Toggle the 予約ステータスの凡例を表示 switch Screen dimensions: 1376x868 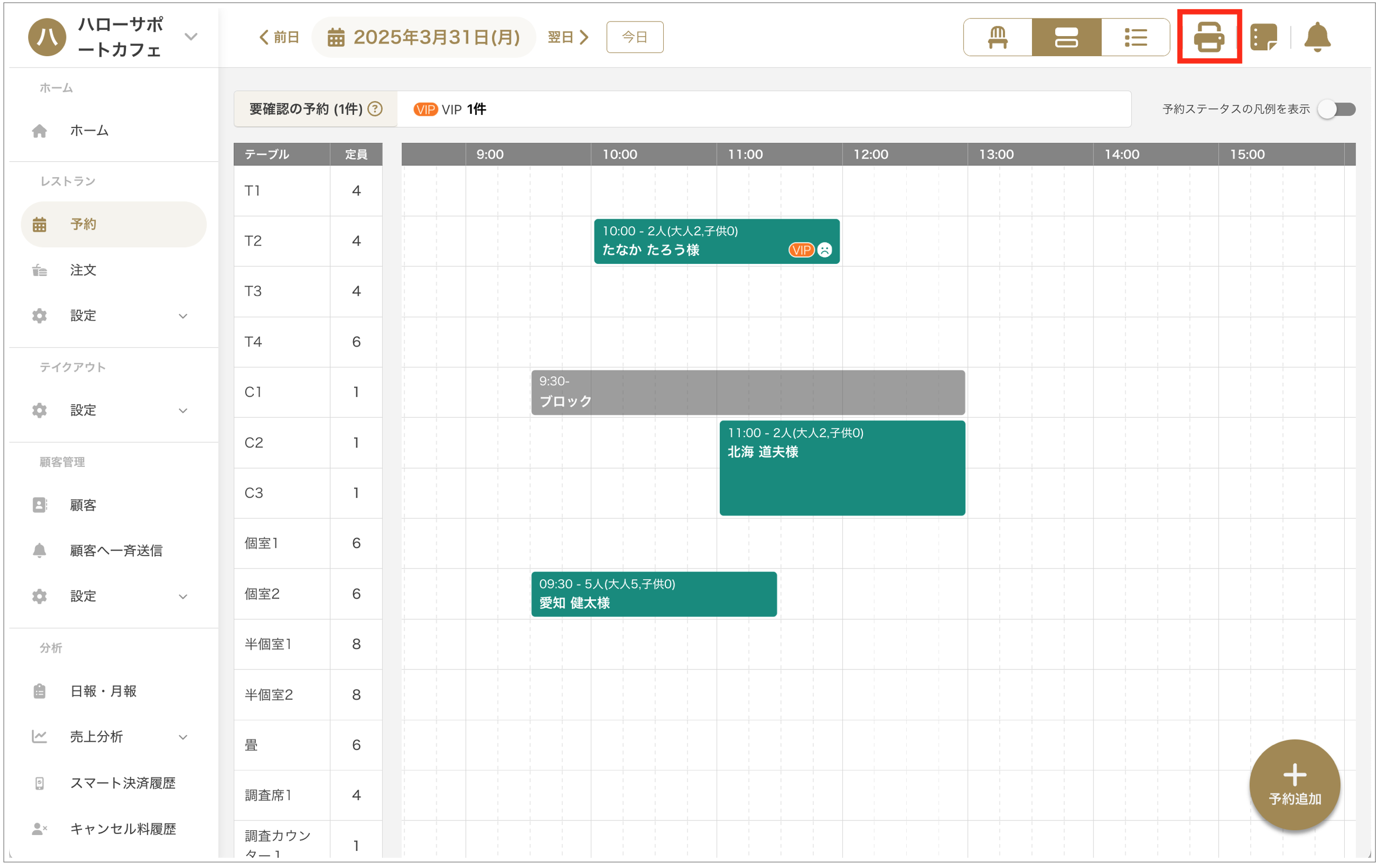[1337, 109]
